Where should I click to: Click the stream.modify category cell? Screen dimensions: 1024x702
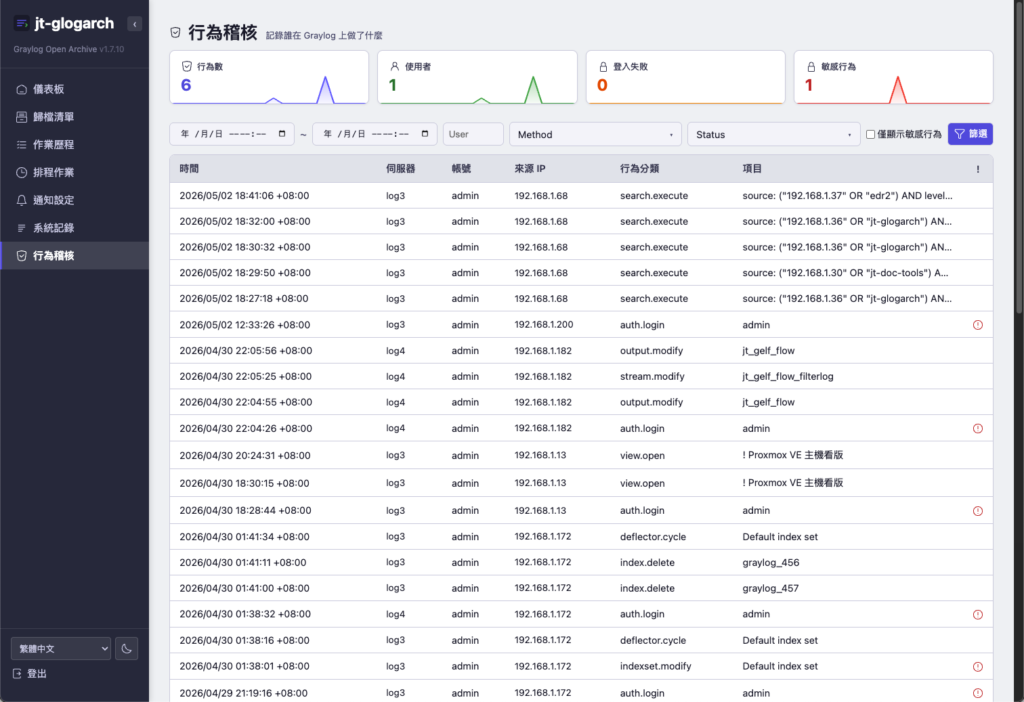[652, 377]
